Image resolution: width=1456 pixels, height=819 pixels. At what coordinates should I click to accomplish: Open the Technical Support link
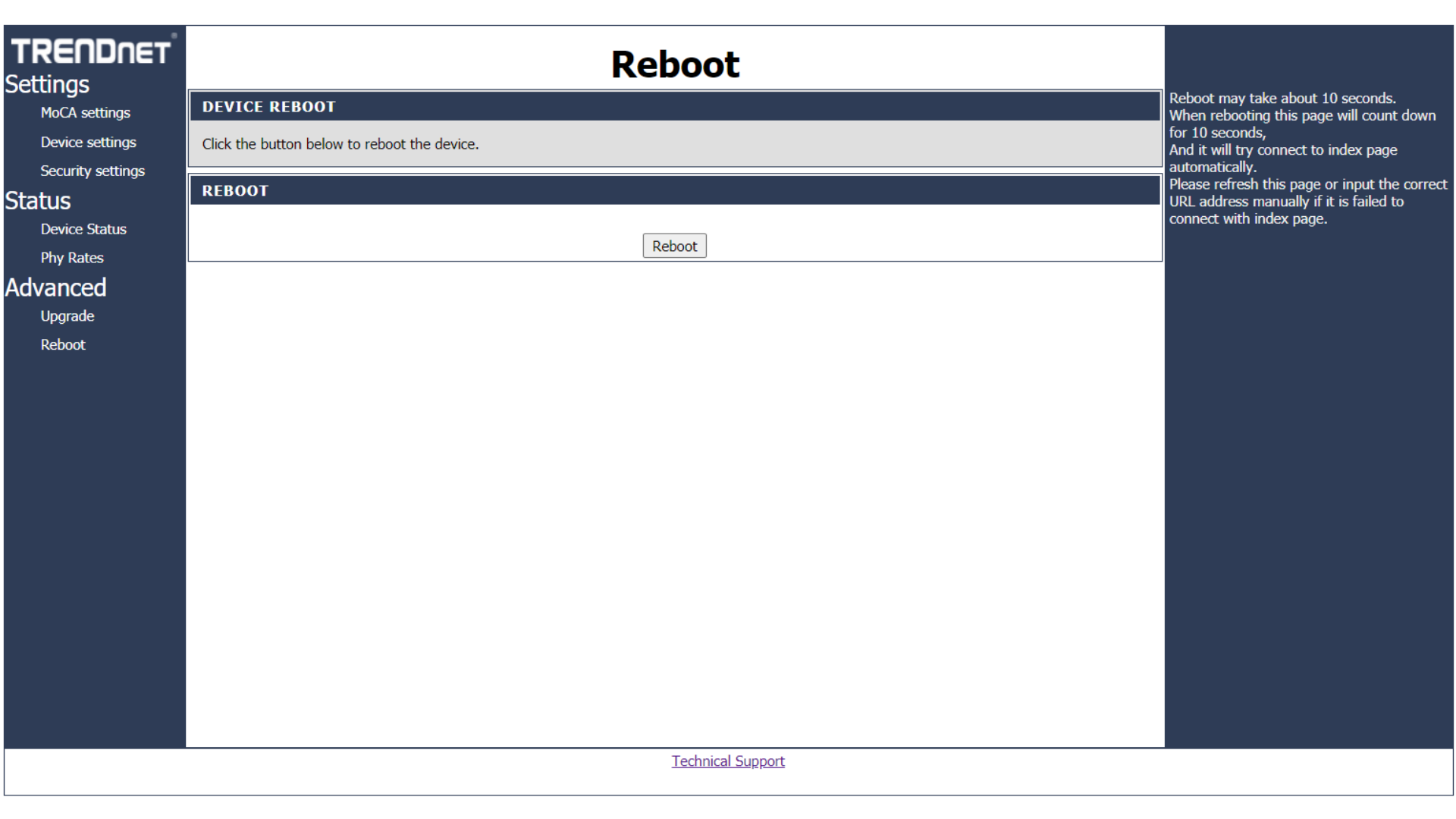point(727,761)
